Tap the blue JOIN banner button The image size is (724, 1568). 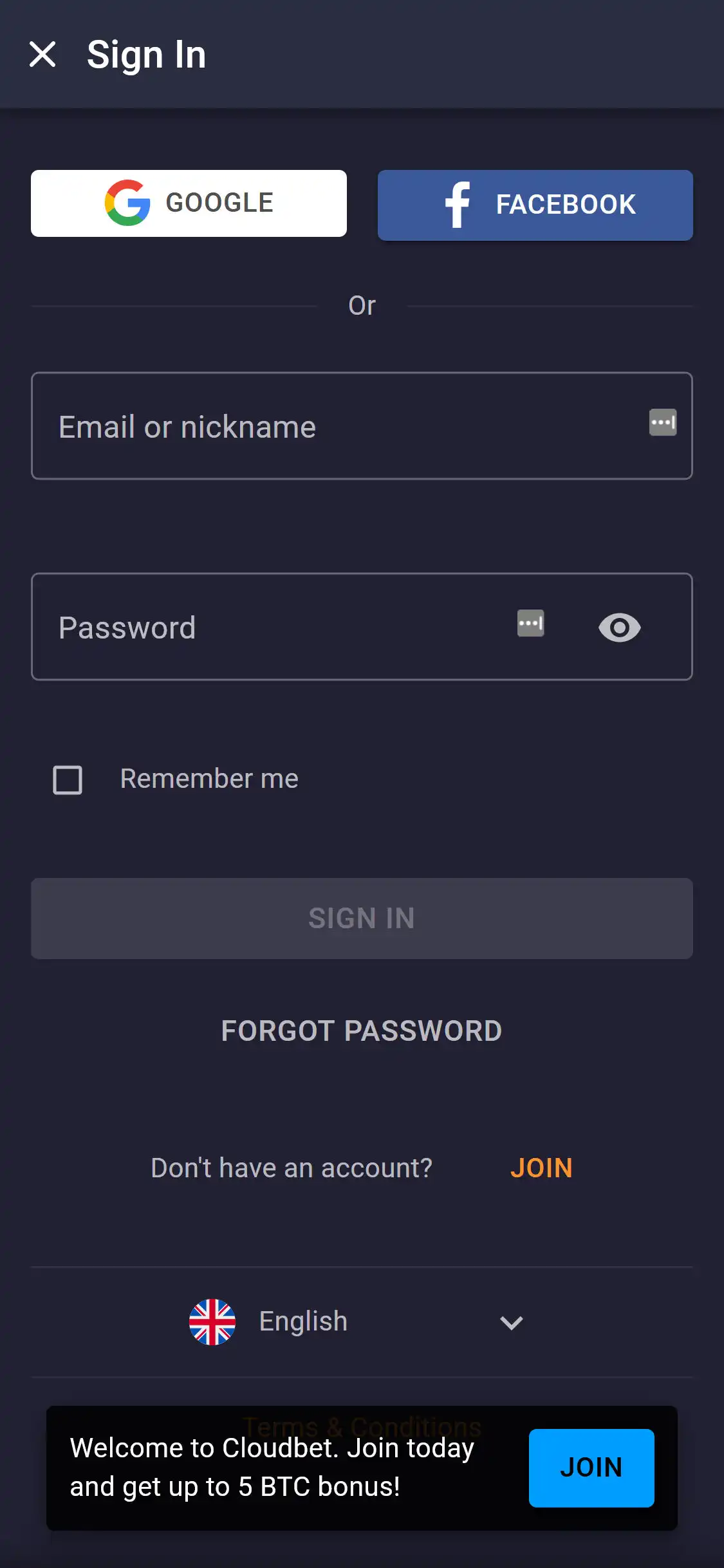pos(591,1468)
